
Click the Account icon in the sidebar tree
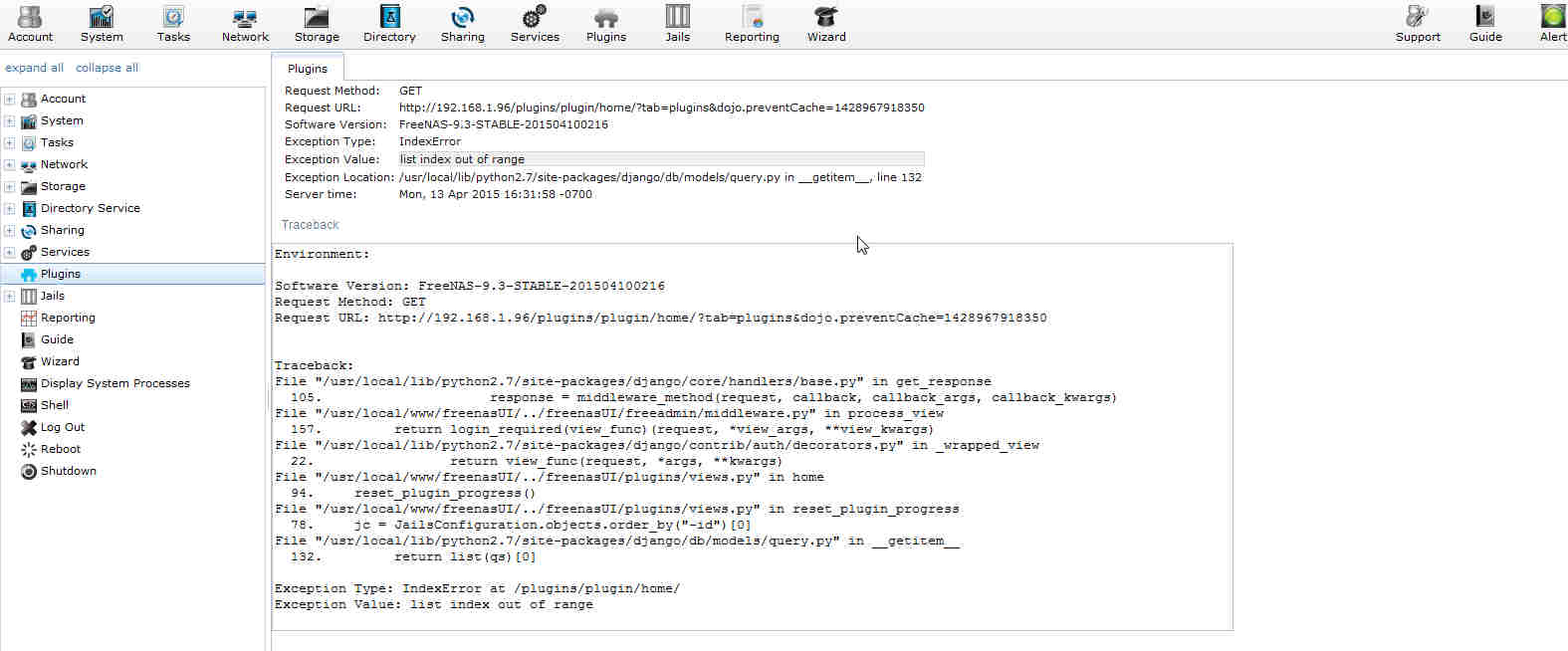[29, 100]
